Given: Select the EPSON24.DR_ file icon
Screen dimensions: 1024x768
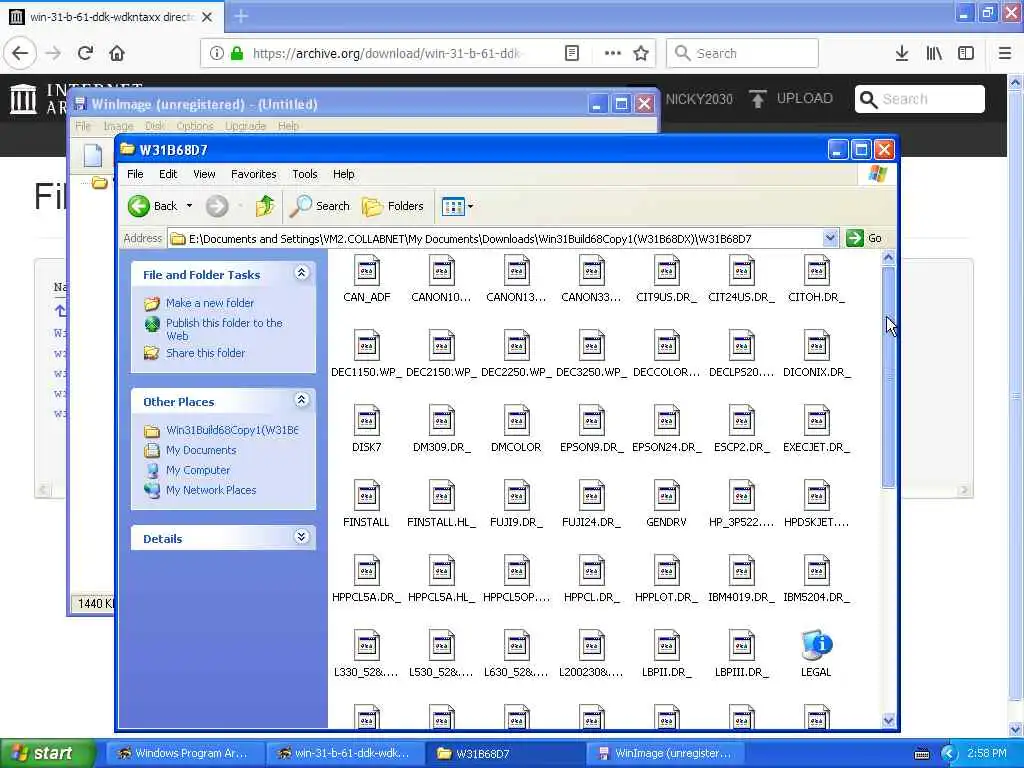Looking at the screenshot, I should point(666,421).
